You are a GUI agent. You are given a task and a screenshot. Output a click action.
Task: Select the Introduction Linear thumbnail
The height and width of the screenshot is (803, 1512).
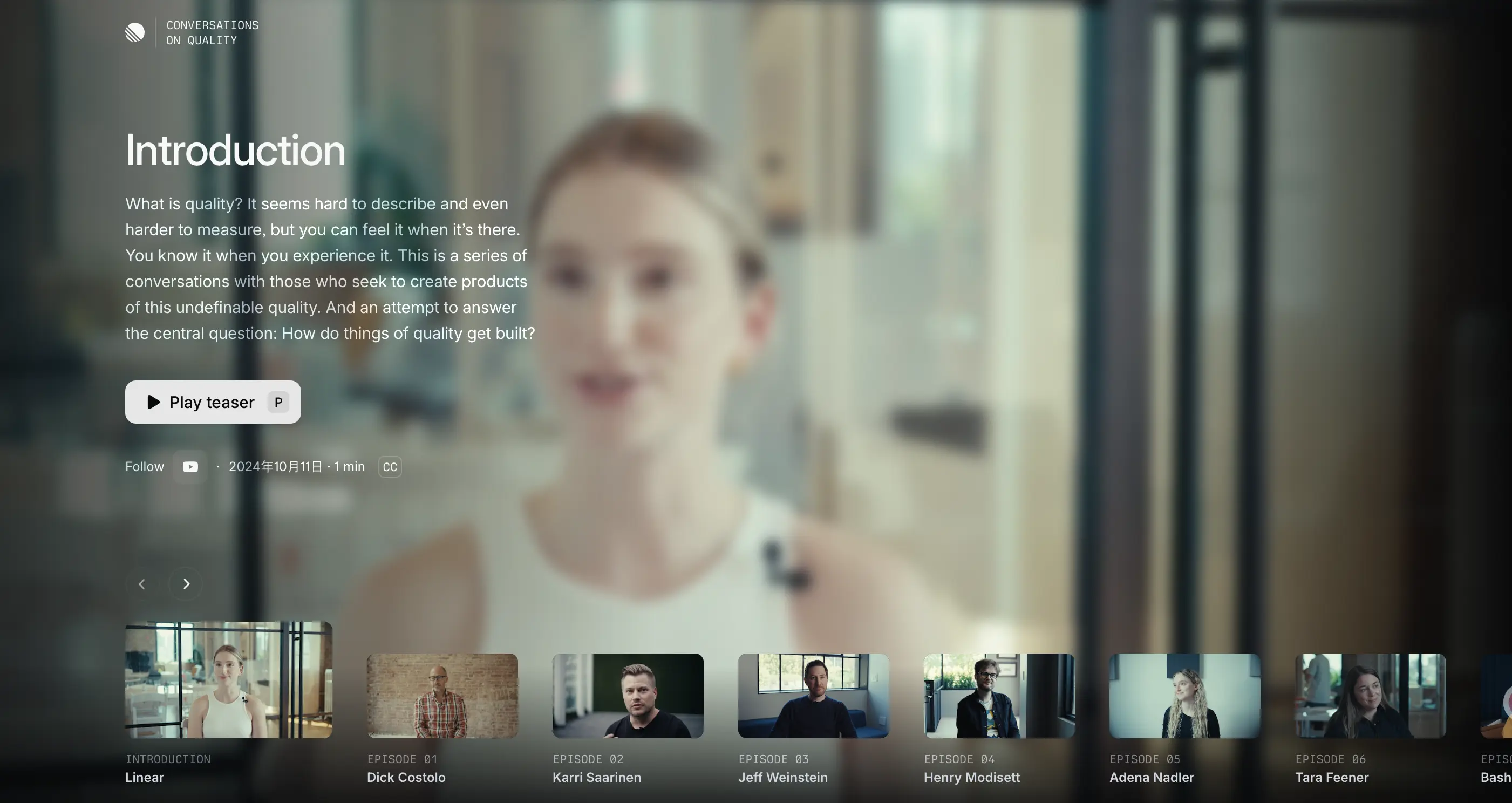pyautogui.click(x=228, y=679)
